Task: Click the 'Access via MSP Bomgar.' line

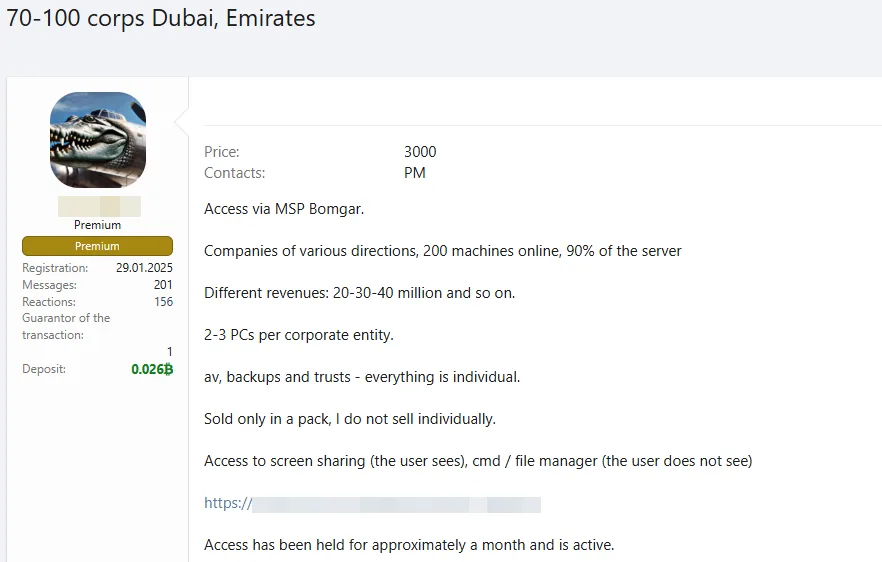Action: coord(284,209)
